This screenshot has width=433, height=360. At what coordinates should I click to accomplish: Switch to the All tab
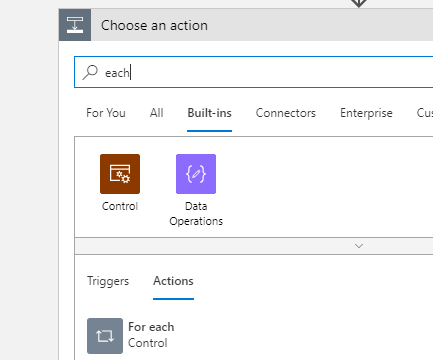pos(157,113)
